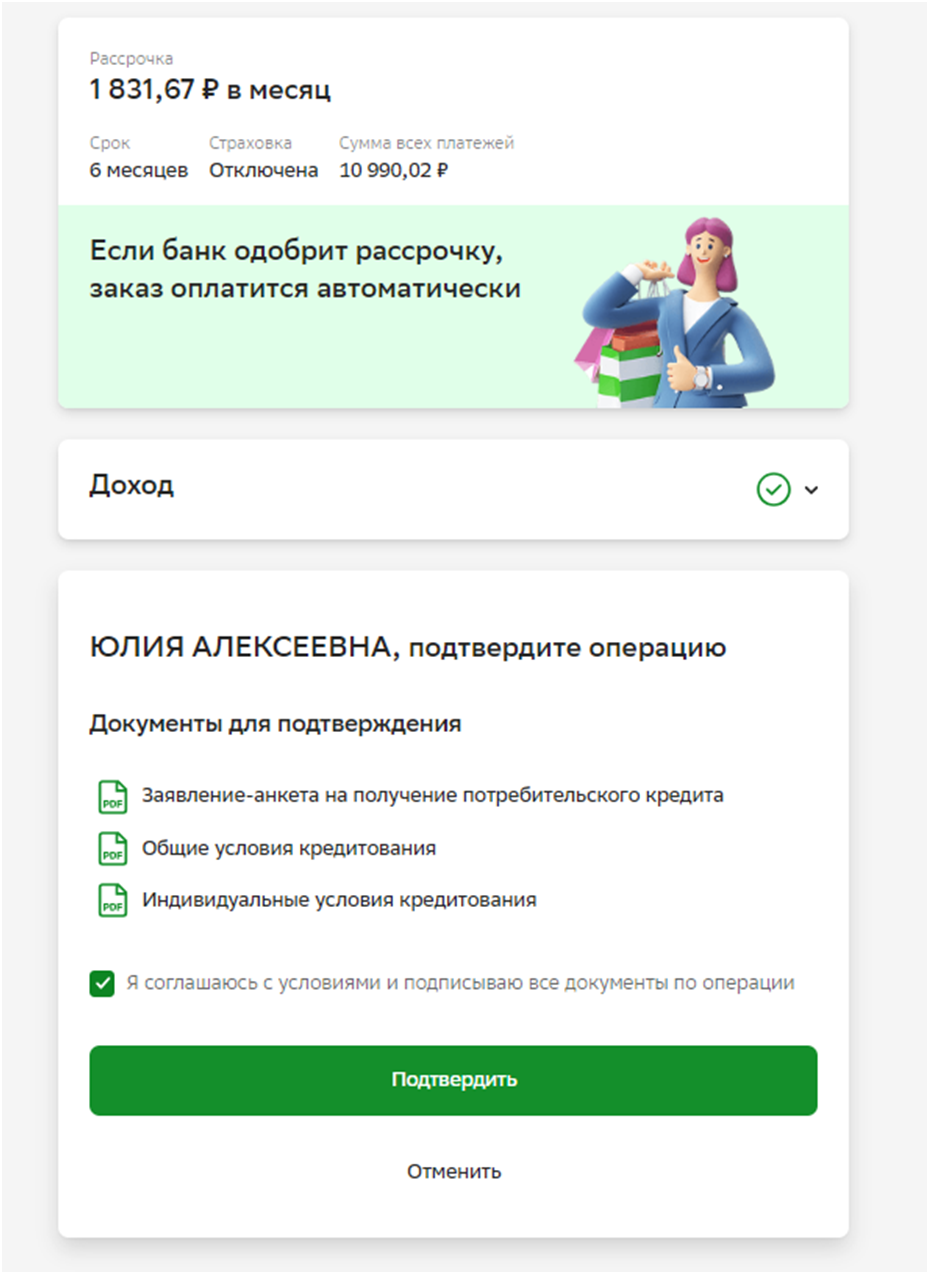Open the Общие условия кредитования document link

click(x=289, y=848)
